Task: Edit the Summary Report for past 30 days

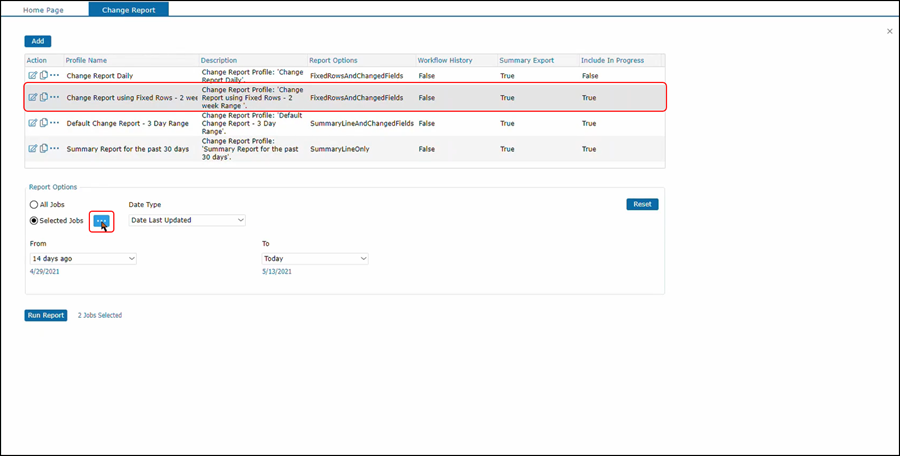Action: tap(32, 148)
